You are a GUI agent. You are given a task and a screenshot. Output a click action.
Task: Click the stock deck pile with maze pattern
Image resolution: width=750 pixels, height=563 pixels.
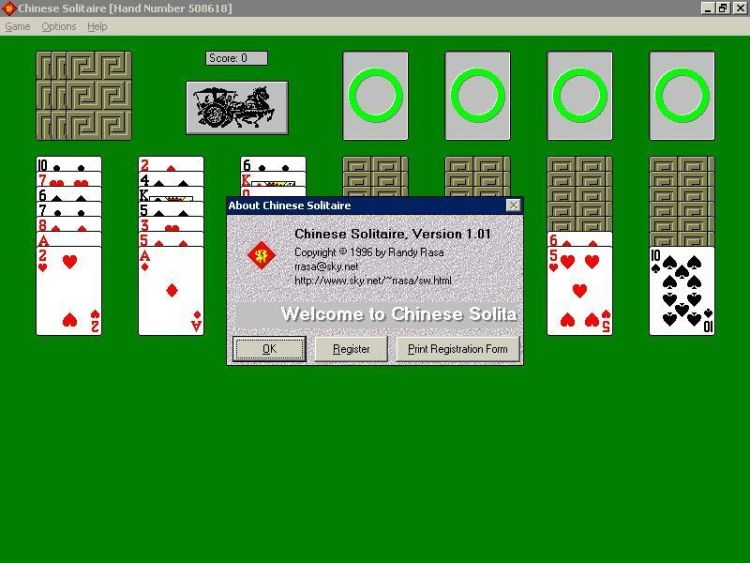[84, 95]
